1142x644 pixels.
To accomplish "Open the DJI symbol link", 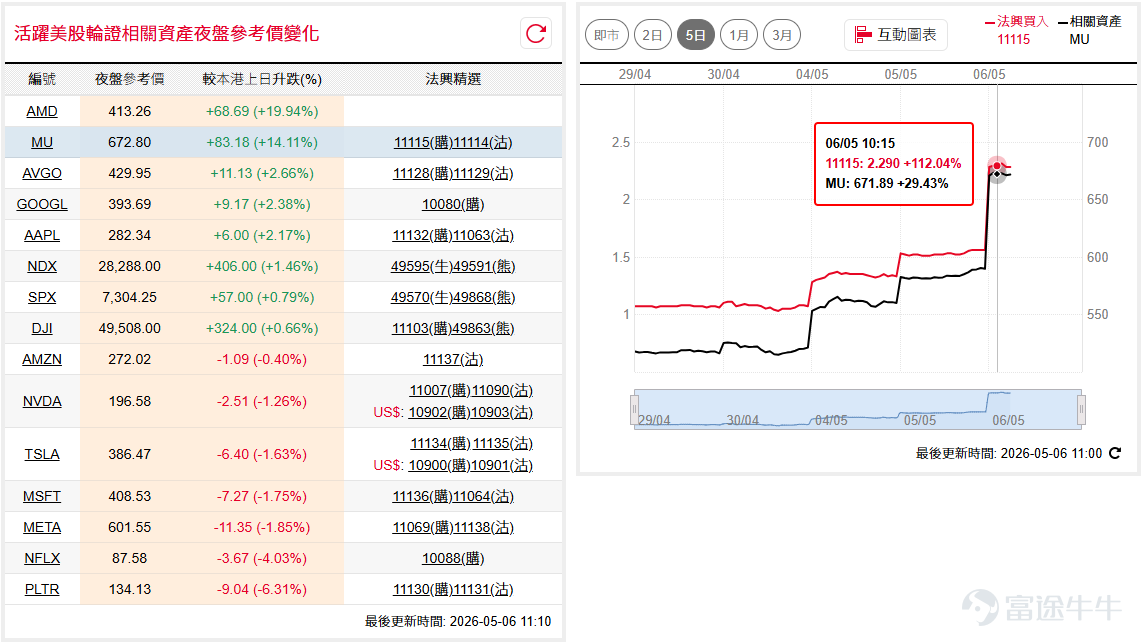I will tap(42, 329).
